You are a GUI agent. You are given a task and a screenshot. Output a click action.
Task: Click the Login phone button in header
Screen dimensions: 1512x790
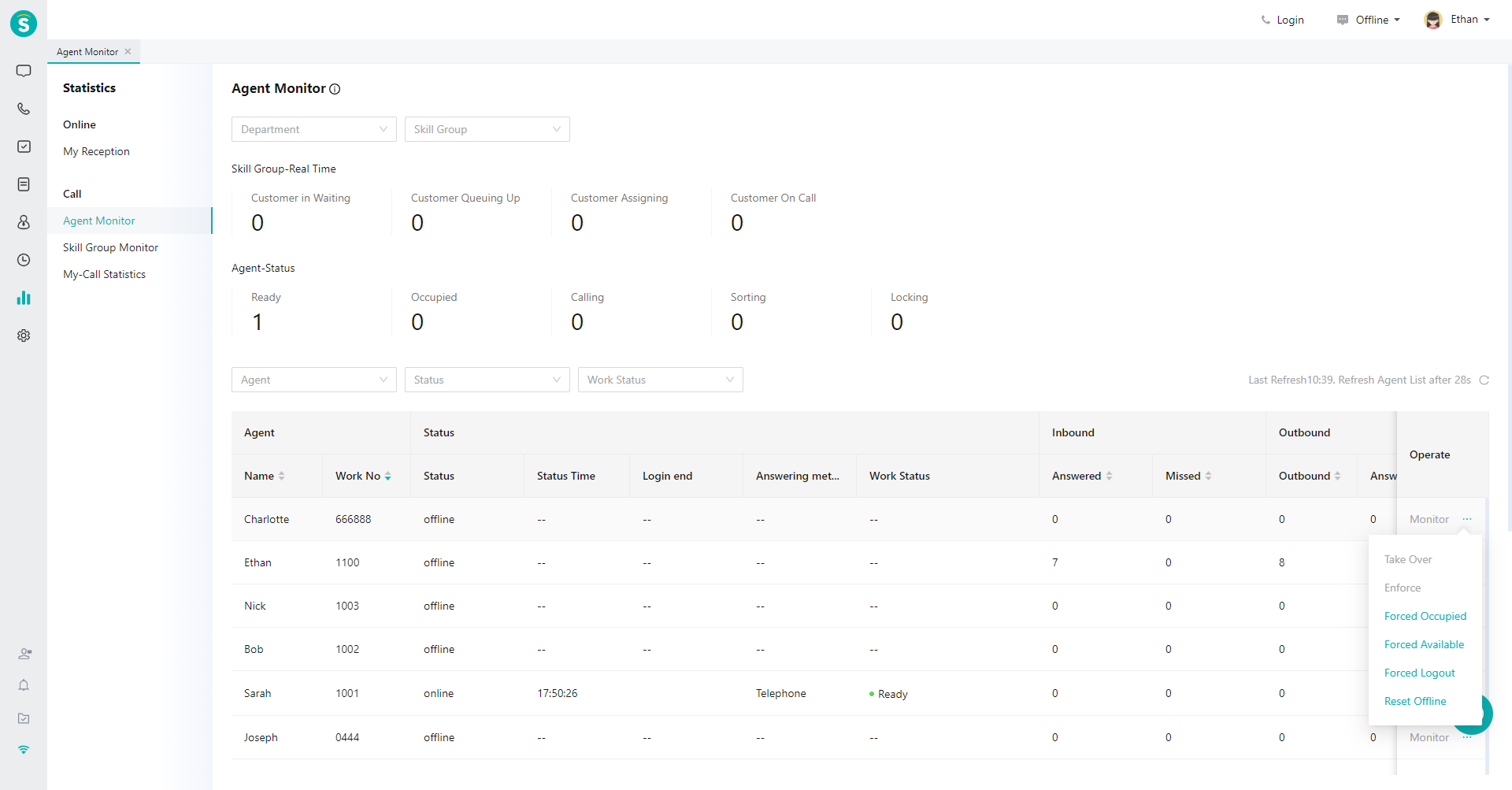point(1282,20)
